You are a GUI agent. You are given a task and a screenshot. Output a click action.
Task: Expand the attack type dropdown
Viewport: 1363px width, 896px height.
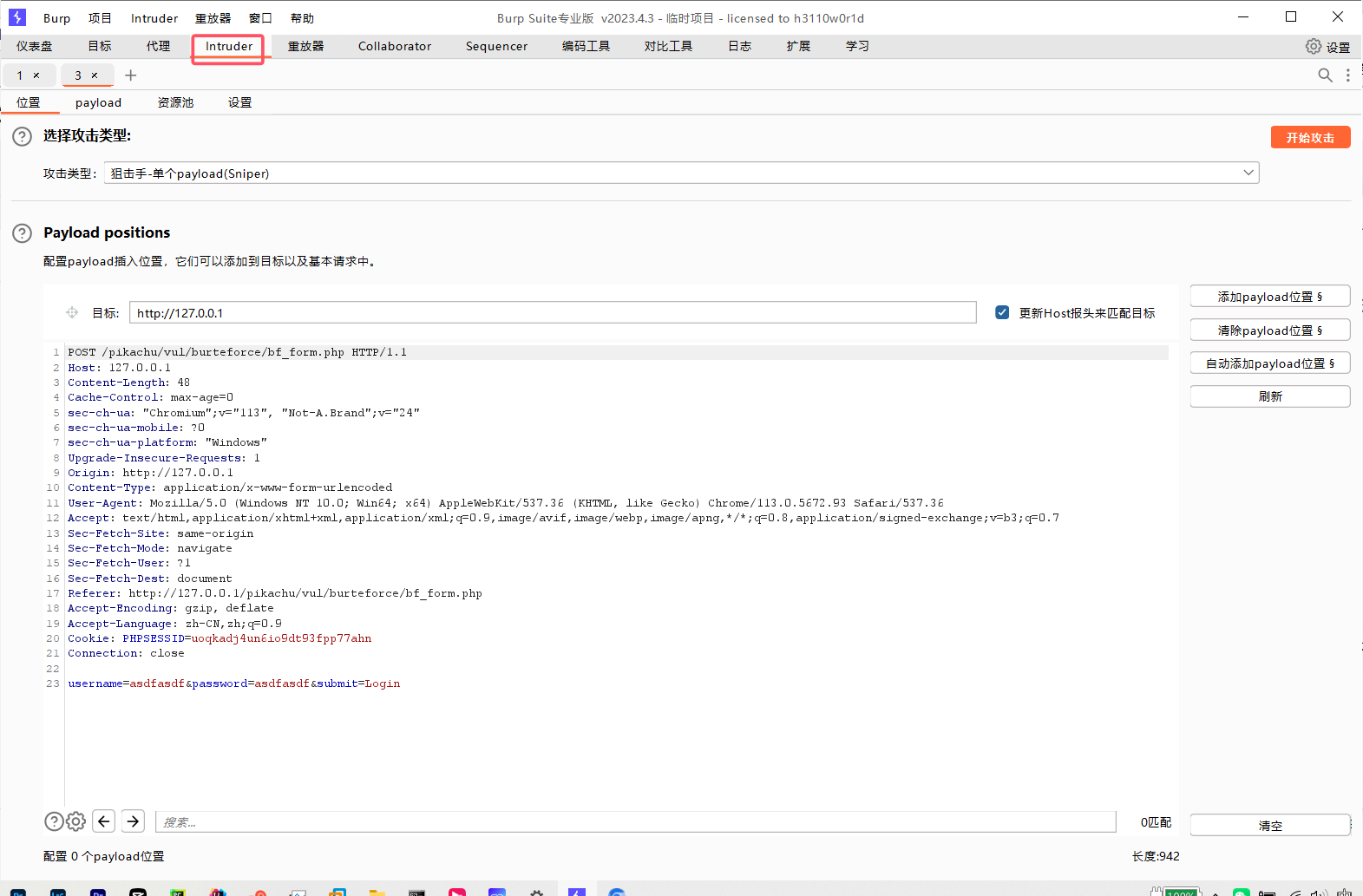tap(1248, 173)
